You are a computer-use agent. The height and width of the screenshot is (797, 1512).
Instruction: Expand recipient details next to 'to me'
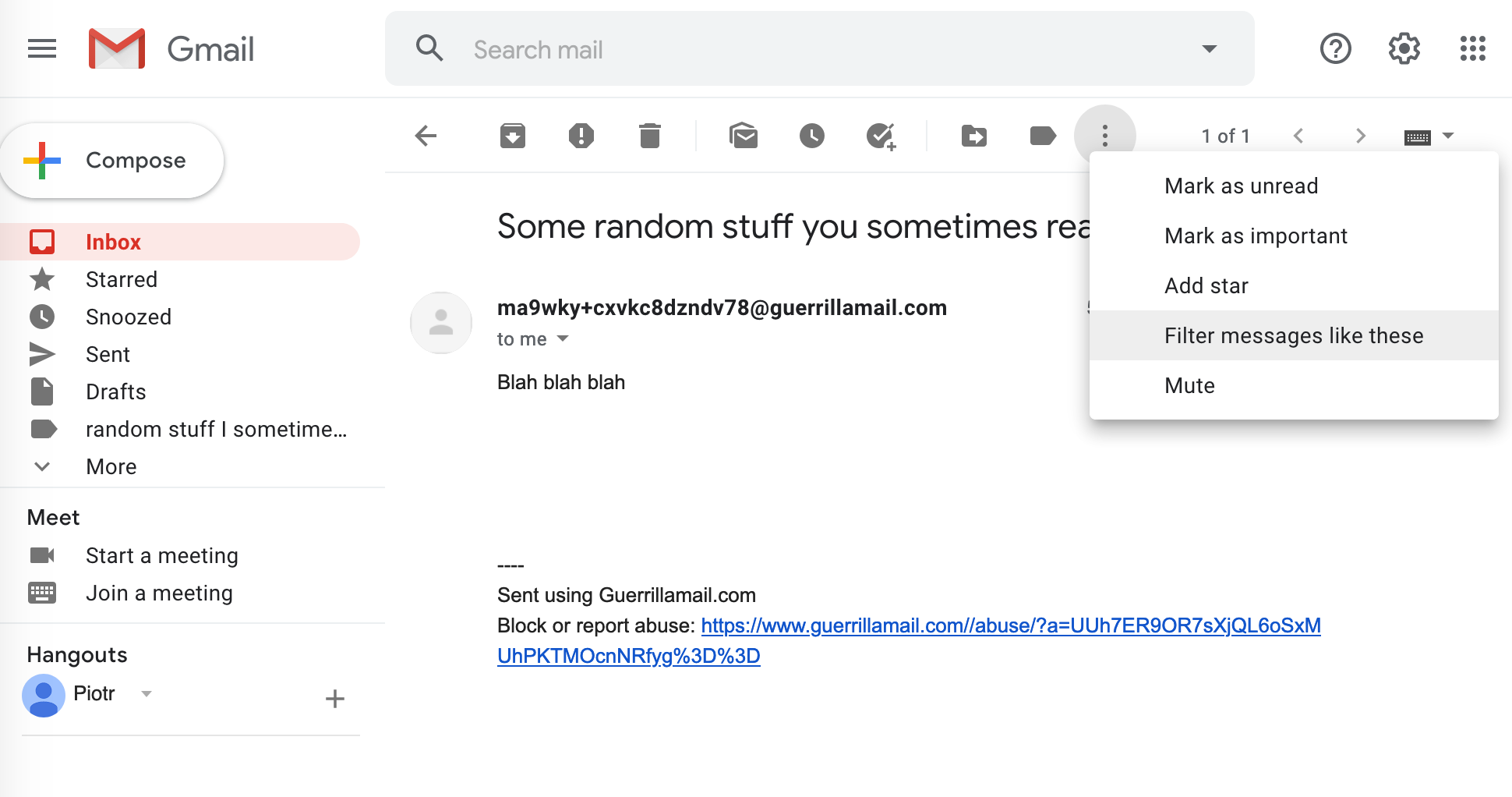[x=563, y=338]
